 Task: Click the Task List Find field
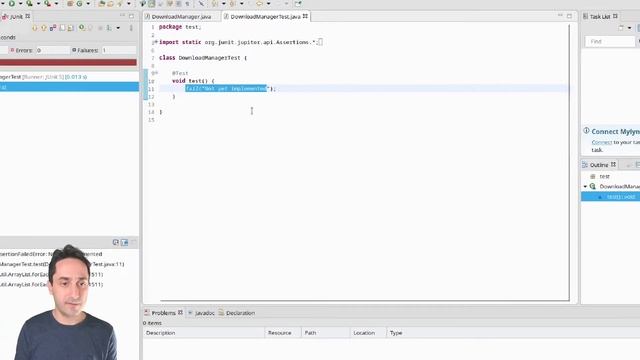point(610,41)
